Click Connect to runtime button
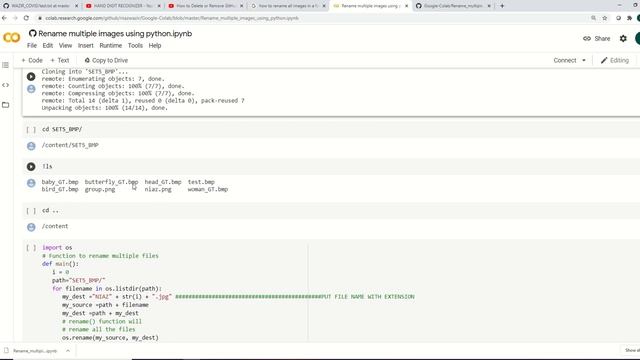640x360 pixels. (565, 60)
